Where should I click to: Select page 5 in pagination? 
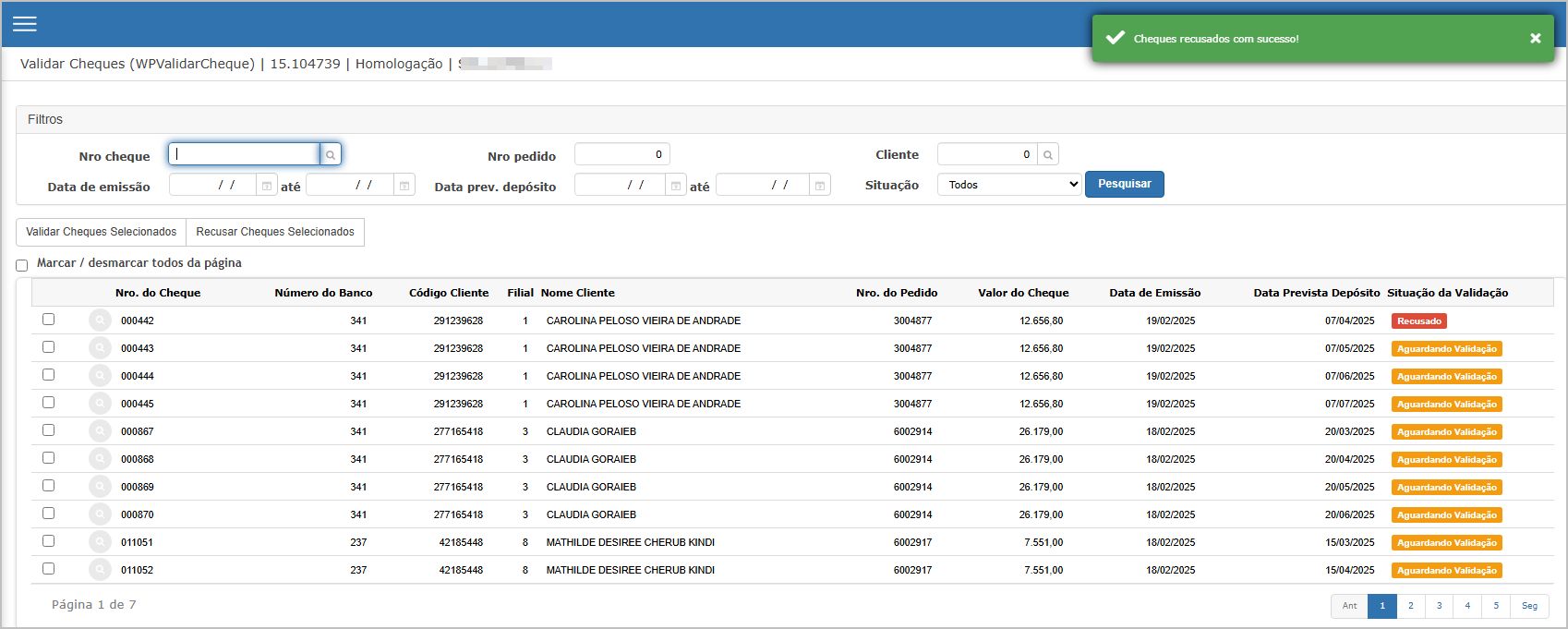coord(1496,606)
